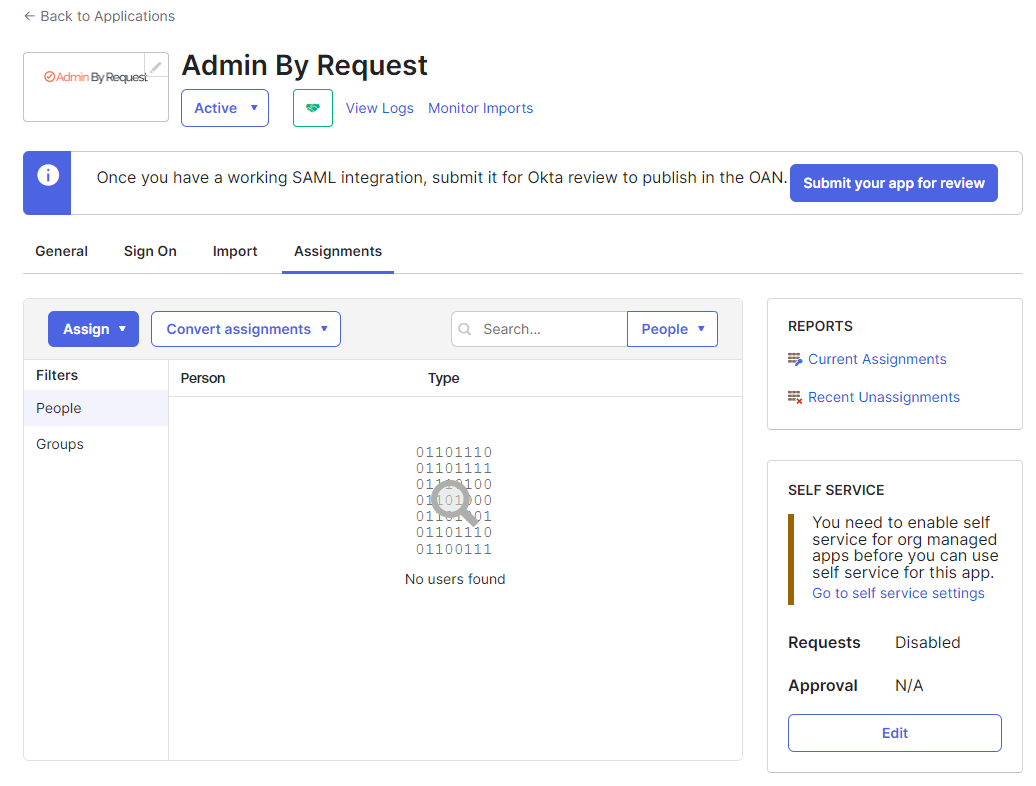Image resolution: width=1036 pixels, height=786 pixels.
Task: Select the Assignments tab
Action: [338, 251]
